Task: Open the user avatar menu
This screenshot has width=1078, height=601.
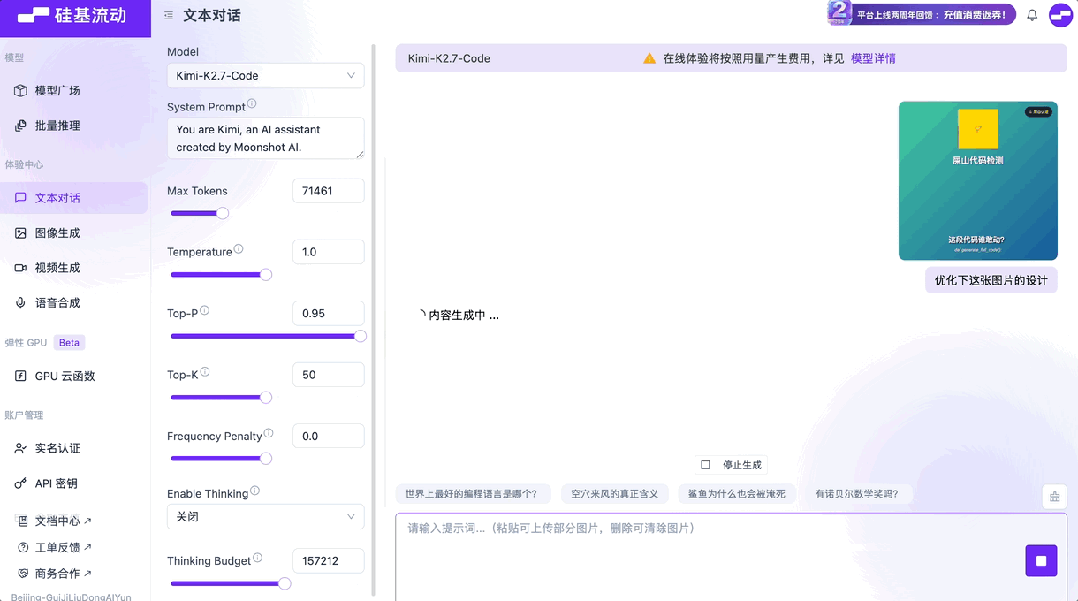Action: (x=1060, y=14)
